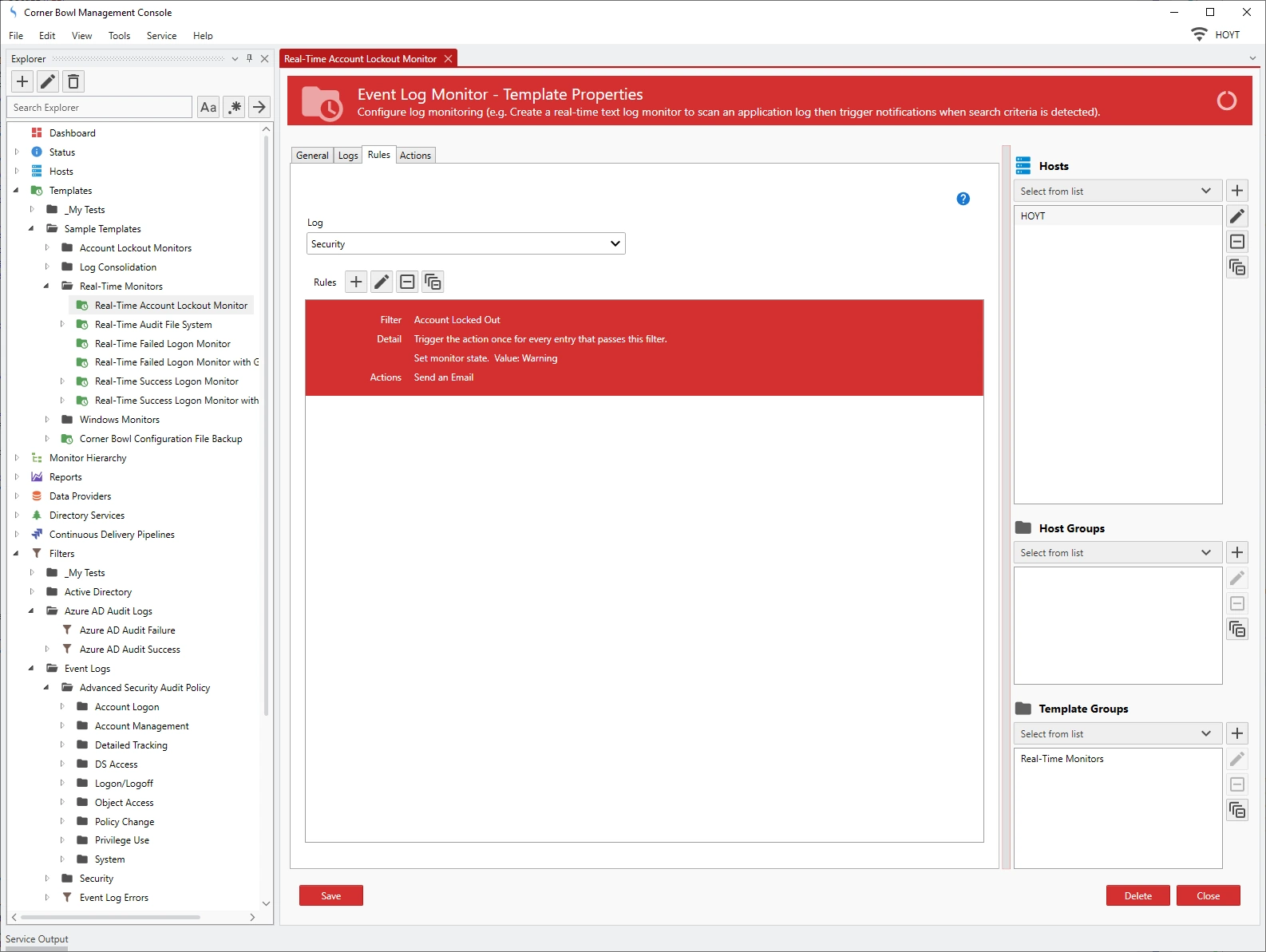Expand the Monitor Hierarchy tree node

[x=17, y=458]
